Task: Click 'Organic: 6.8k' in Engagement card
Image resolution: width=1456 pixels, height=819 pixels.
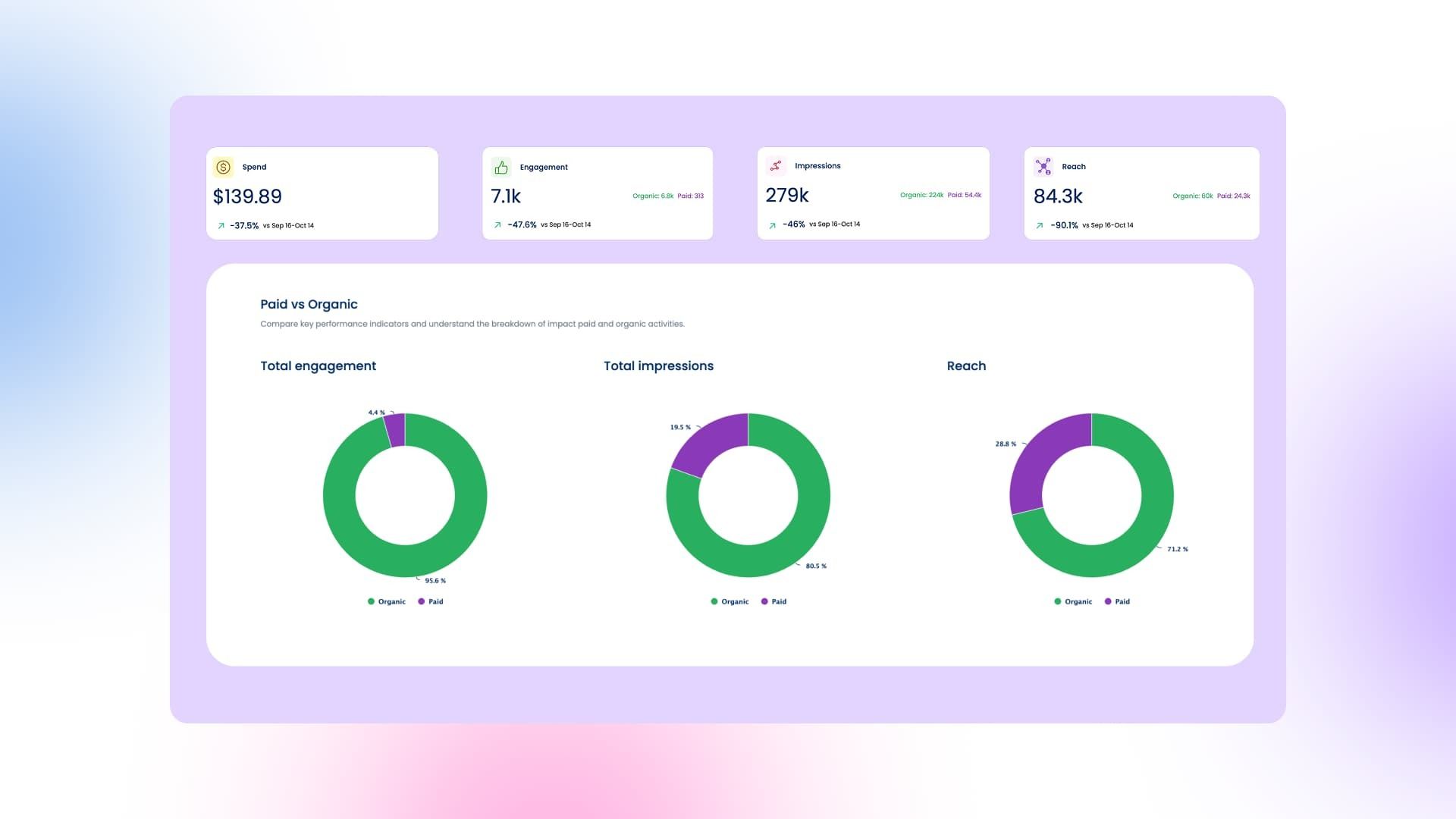Action: 653,196
